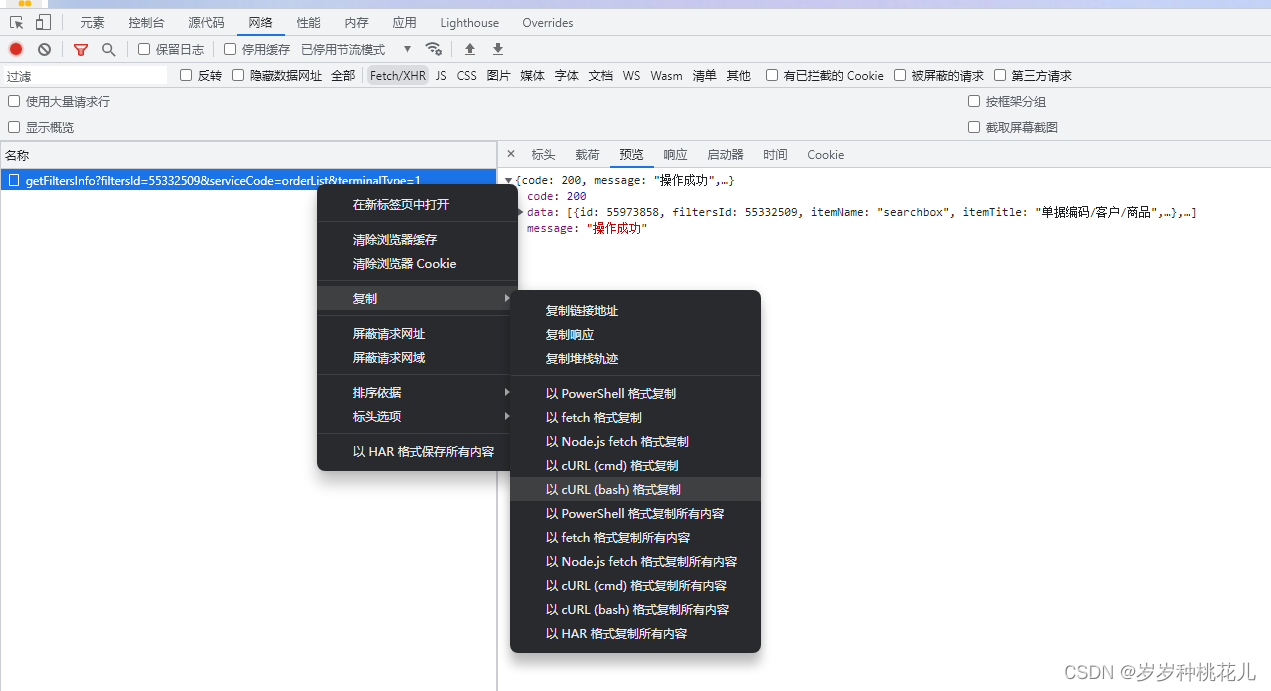Switch to the 控制台 panel tab
The height and width of the screenshot is (691, 1271).
pyautogui.click(x=146, y=22)
